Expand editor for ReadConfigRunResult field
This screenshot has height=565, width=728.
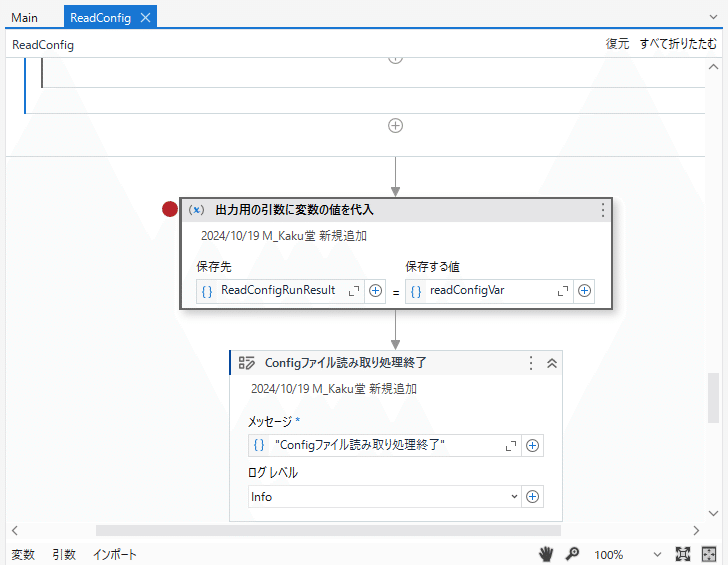[x=354, y=291]
